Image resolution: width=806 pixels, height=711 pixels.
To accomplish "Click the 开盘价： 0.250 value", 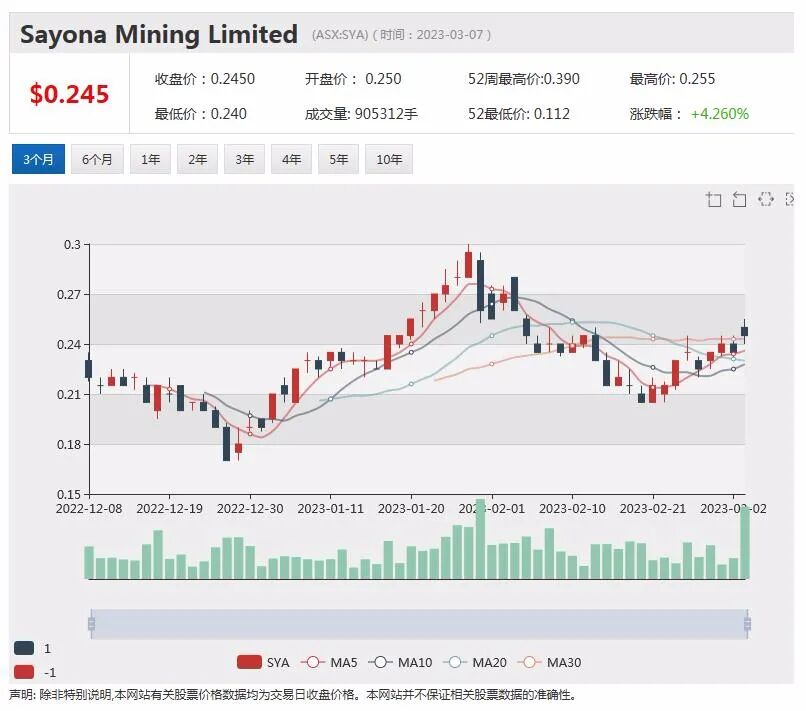I will click(x=353, y=79).
